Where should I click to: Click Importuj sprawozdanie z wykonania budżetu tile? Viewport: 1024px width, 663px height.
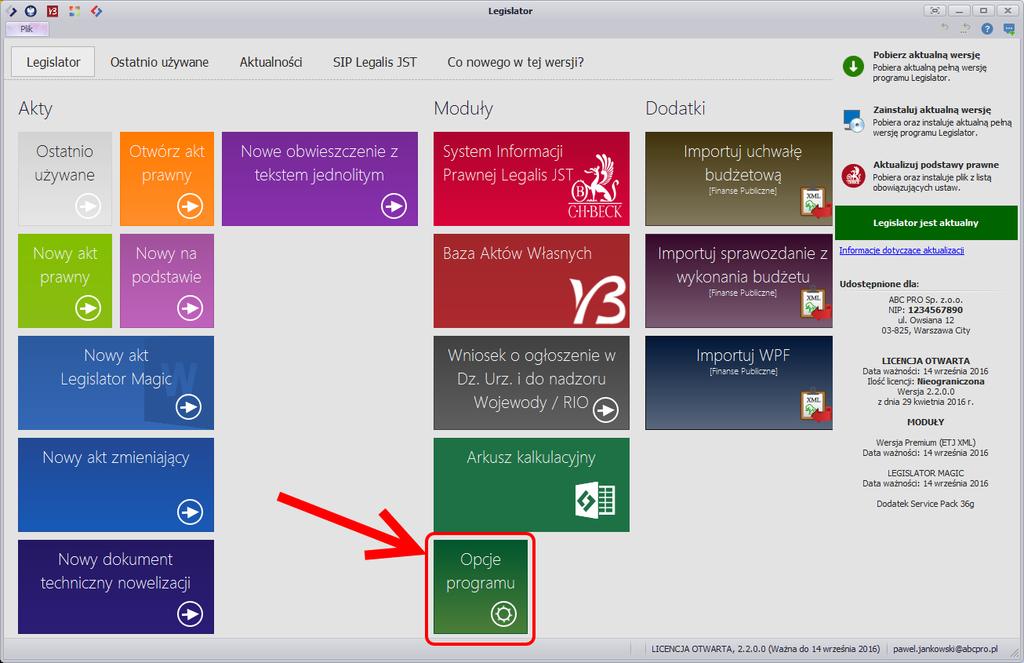739,281
